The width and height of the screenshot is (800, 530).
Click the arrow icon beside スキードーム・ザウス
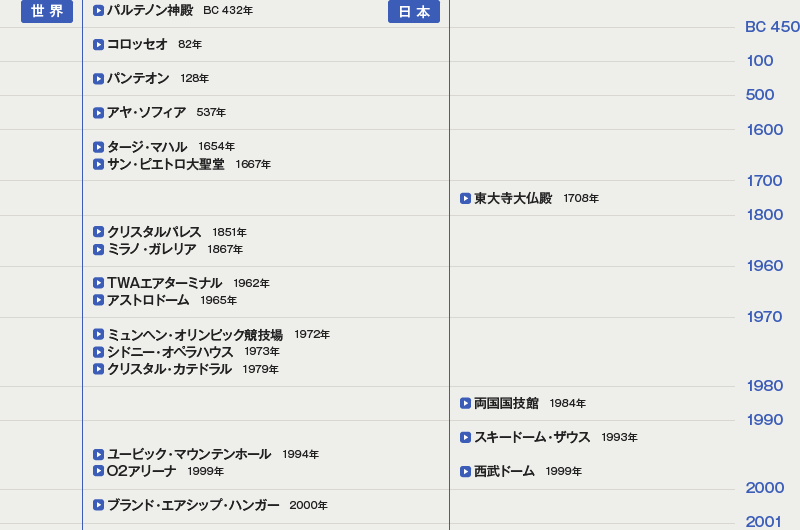[465, 437]
